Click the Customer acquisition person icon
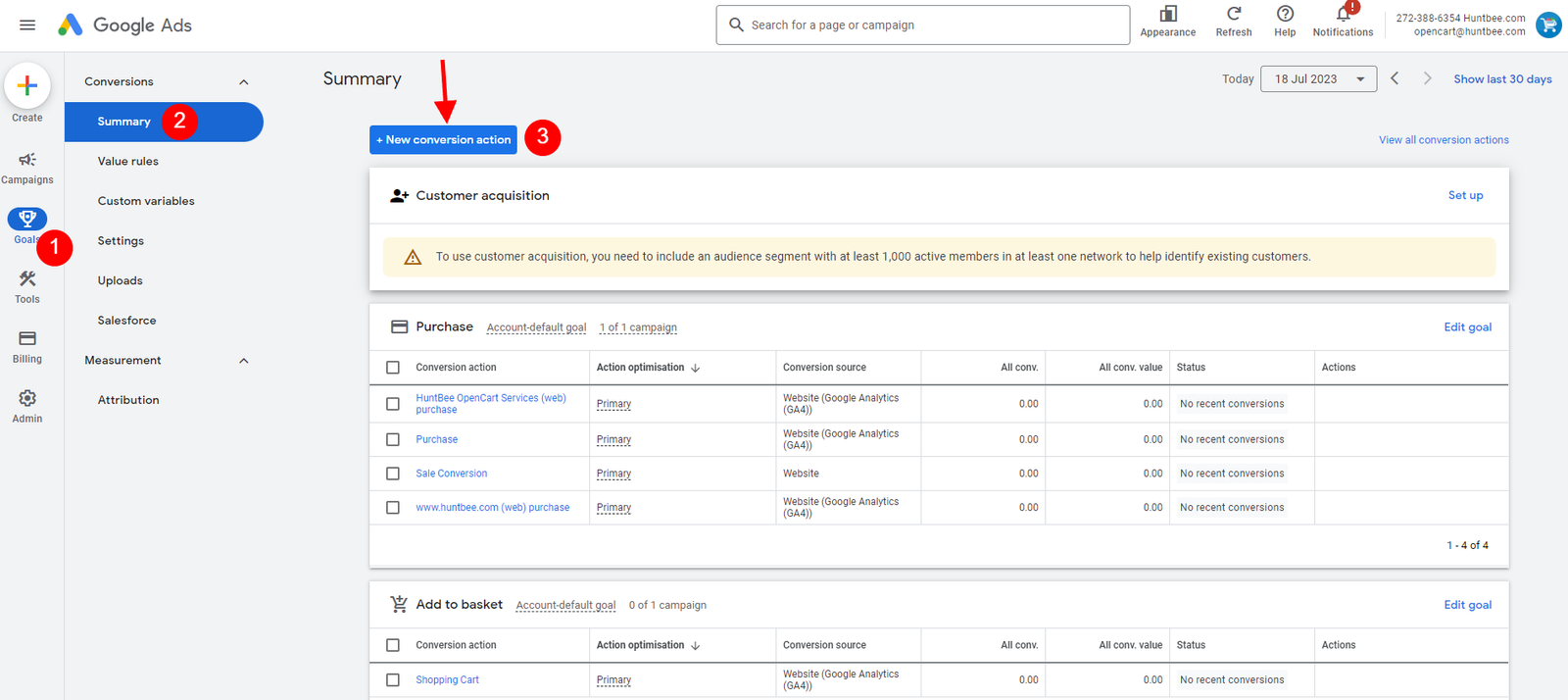This screenshot has height=700, width=1568. coord(399,196)
